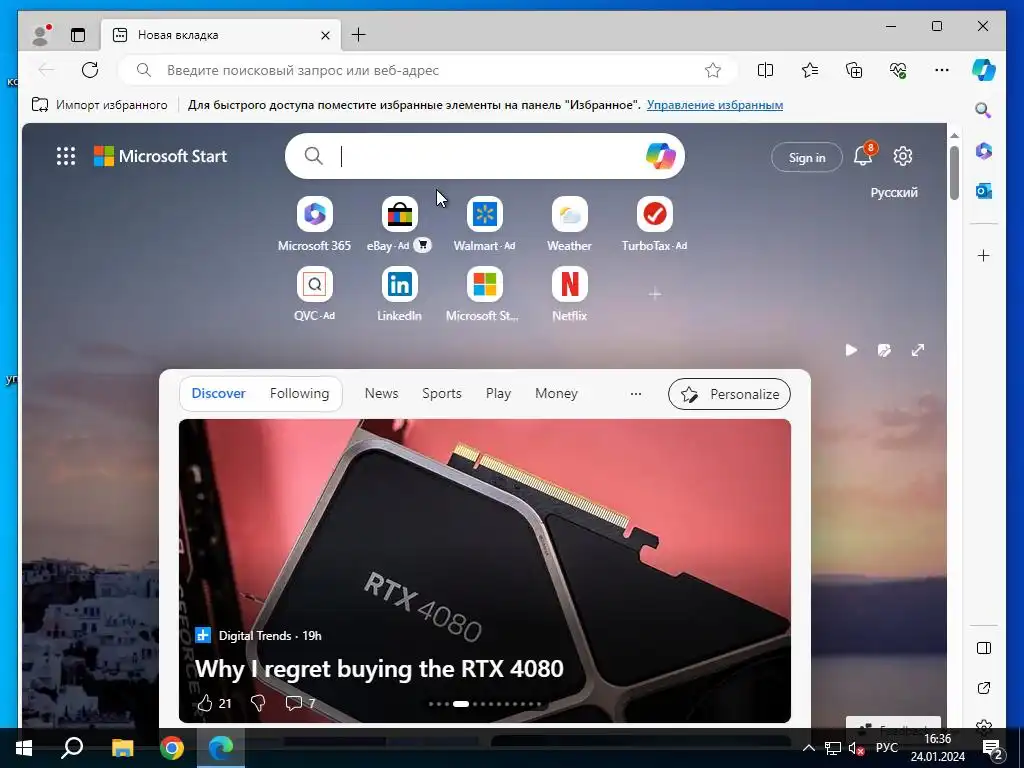Open the Outlook sidebar icon
This screenshot has width=1024, height=768.
point(984,191)
